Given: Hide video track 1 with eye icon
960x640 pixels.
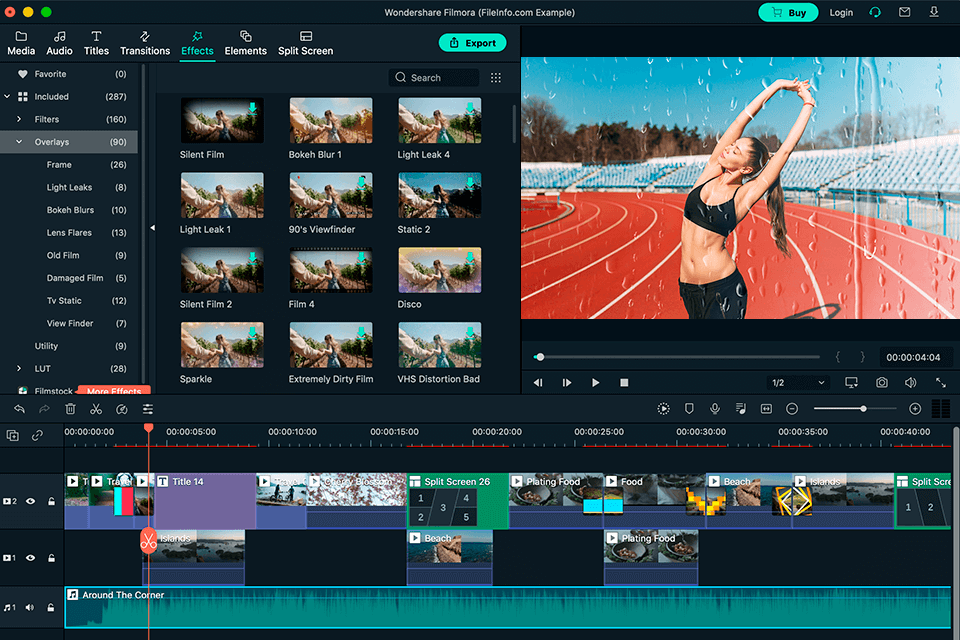Looking at the screenshot, I should click(x=31, y=558).
